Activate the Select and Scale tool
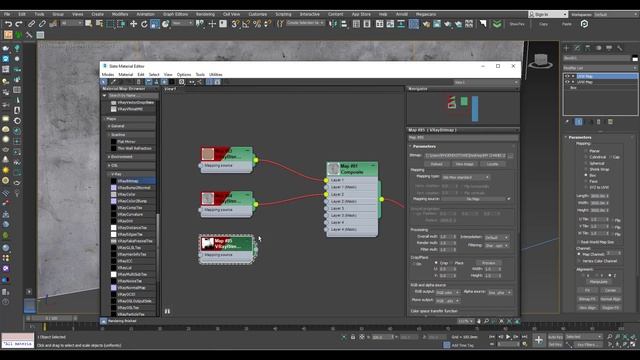640x360 pixels. pyautogui.click(x=155, y=24)
